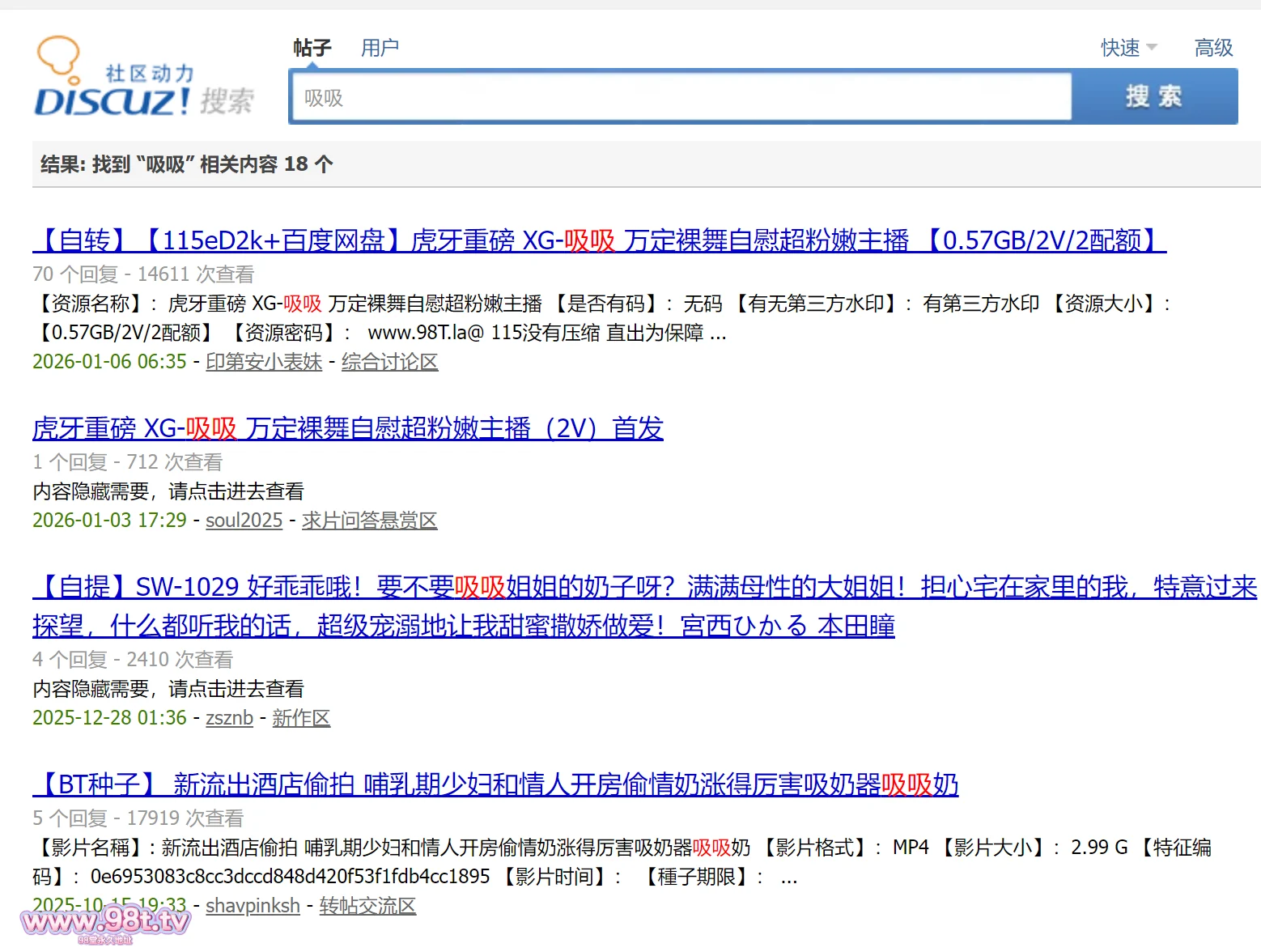Open the 【自提】SW-1029 result title
The height and width of the screenshot is (952, 1261).
(x=643, y=587)
